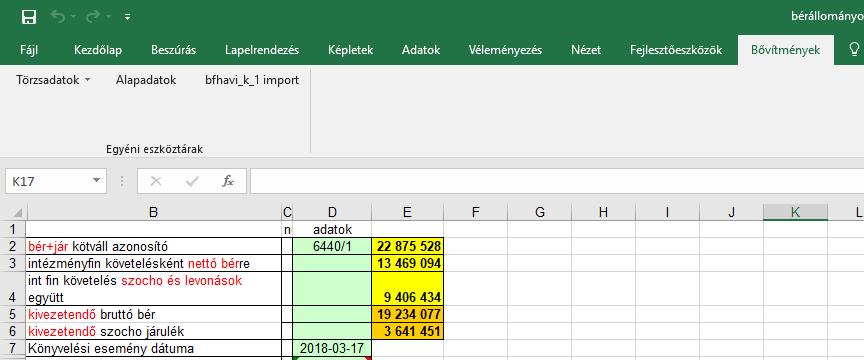Click 'kivezetendő szocho járulék' cell
This screenshot has height=360, width=864.
154,331
